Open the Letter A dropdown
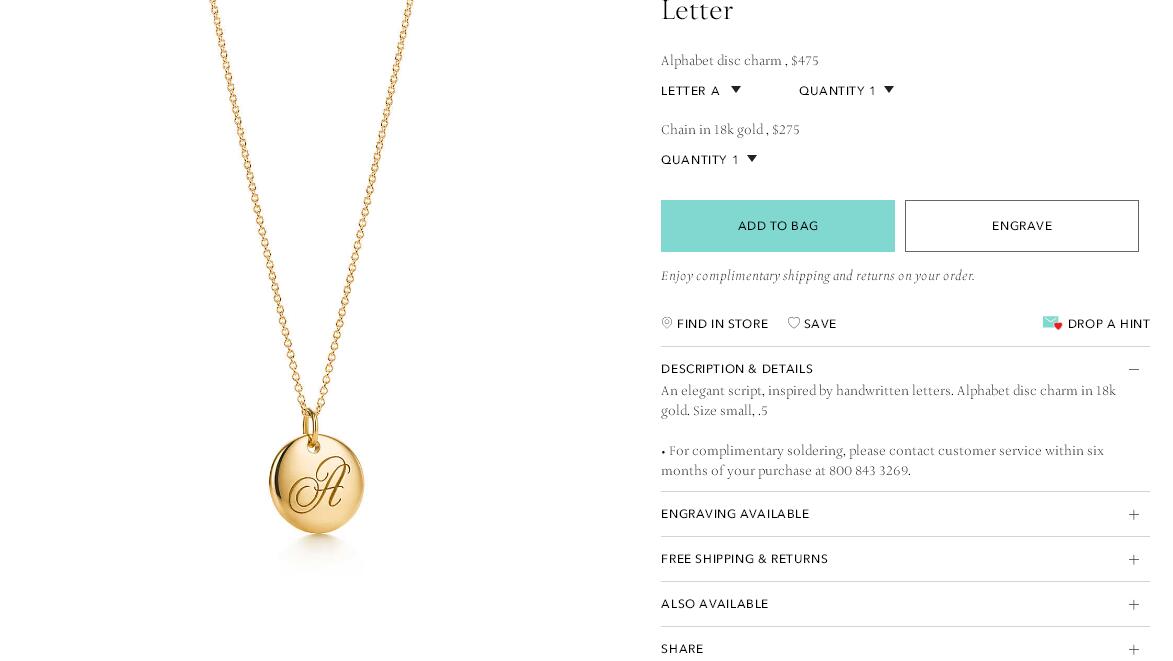1173x661 pixels. coord(701,90)
